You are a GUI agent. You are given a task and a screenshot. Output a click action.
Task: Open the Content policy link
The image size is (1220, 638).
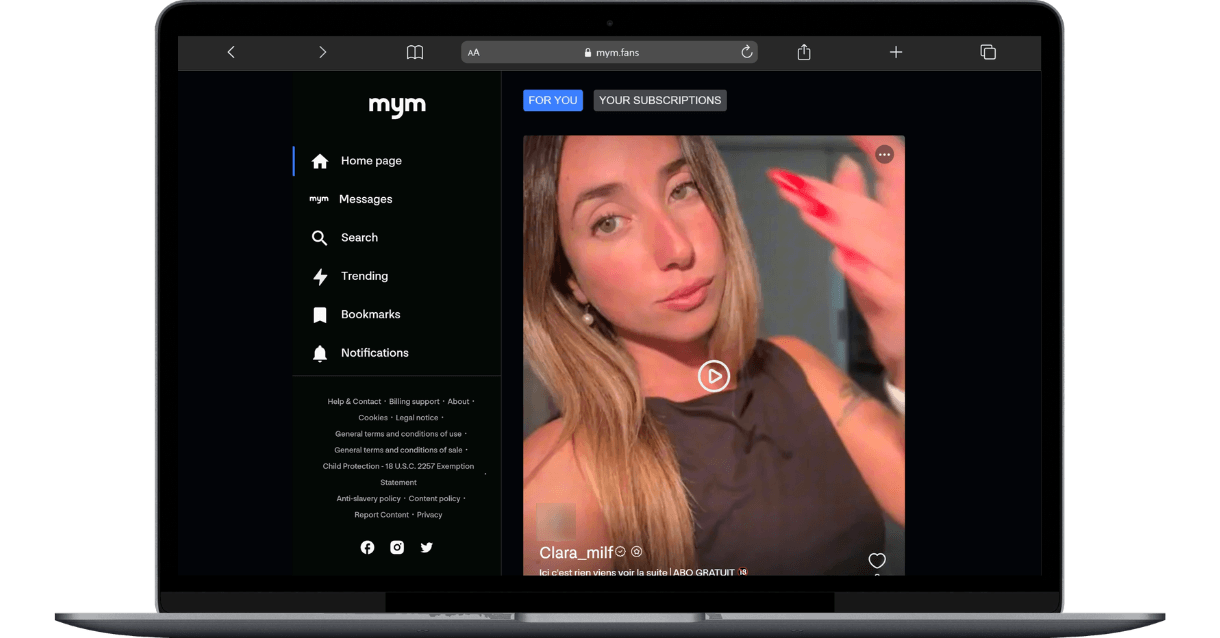[435, 499]
